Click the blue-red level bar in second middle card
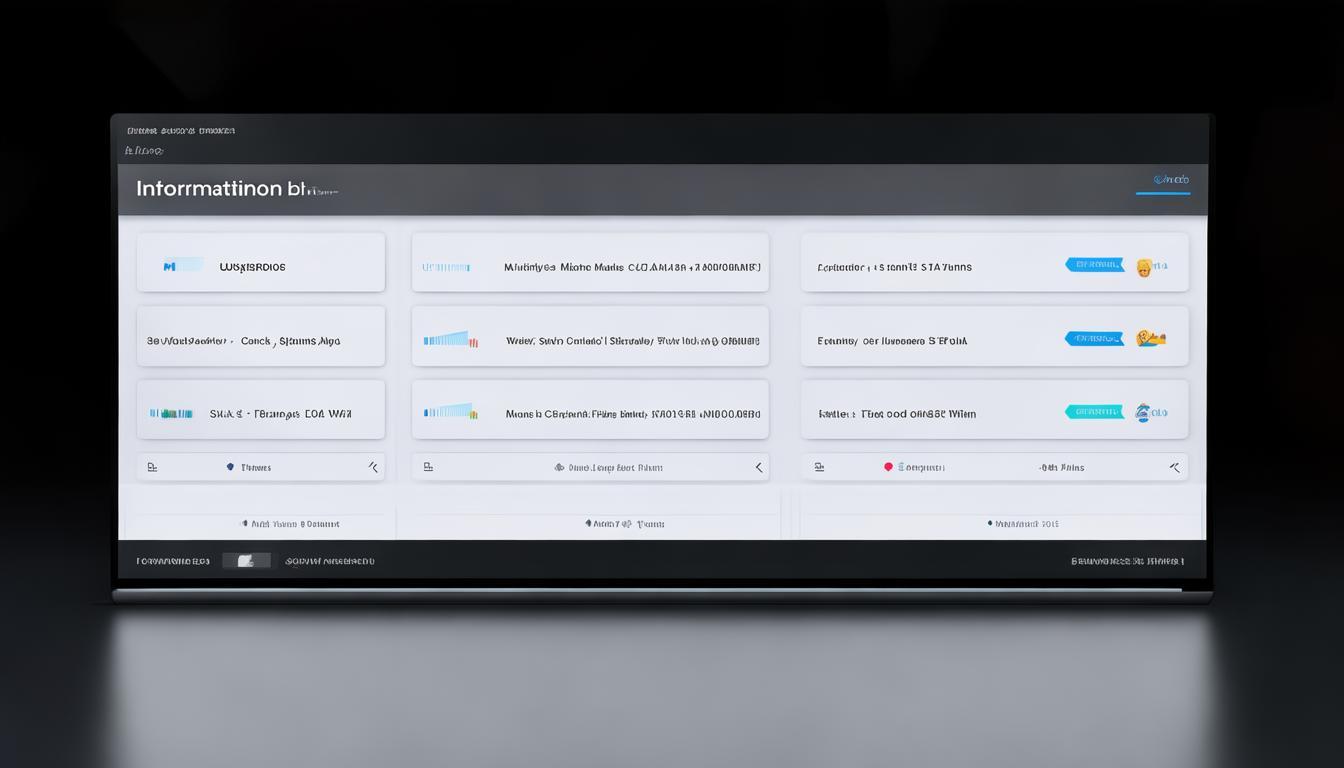The width and height of the screenshot is (1344, 768). (x=450, y=340)
